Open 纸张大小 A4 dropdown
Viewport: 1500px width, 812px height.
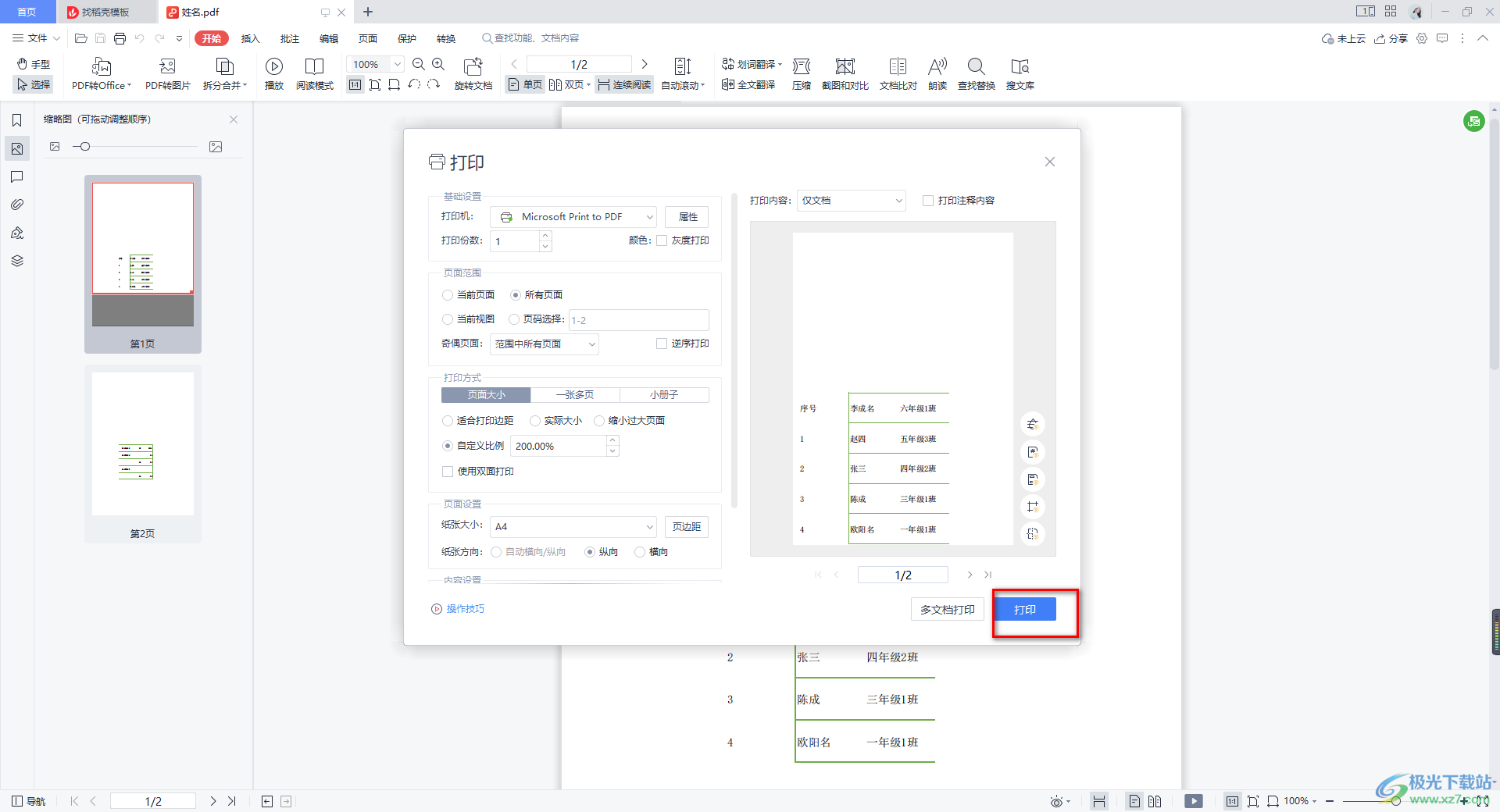[573, 527]
